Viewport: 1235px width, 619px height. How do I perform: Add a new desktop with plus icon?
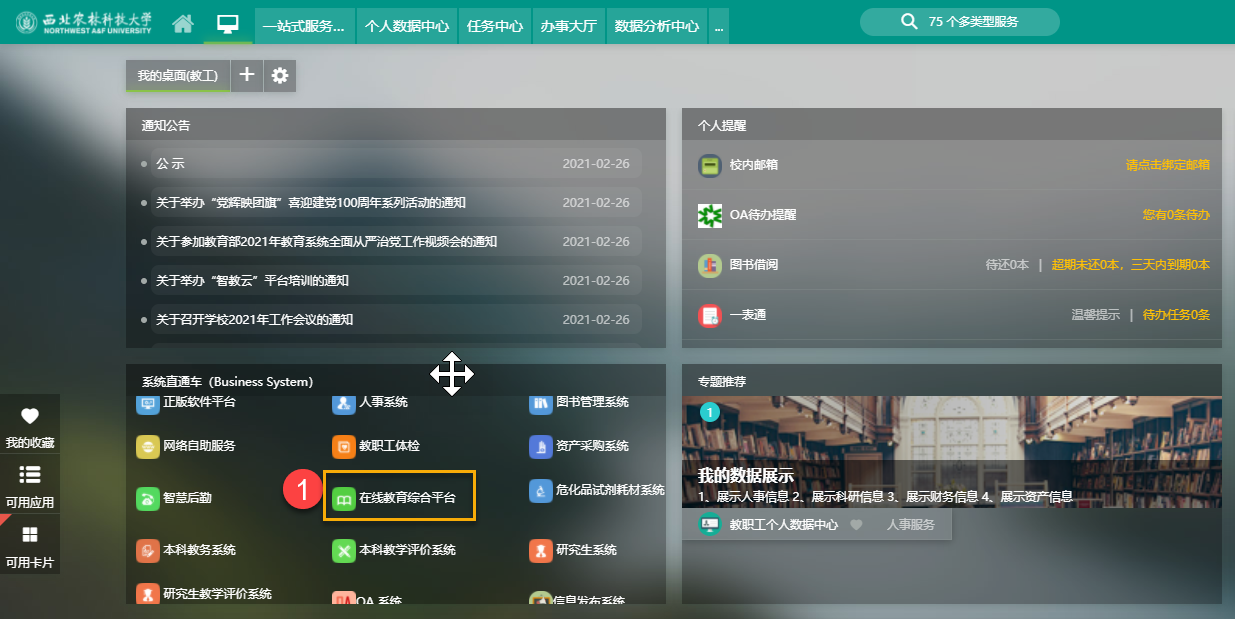(x=247, y=75)
